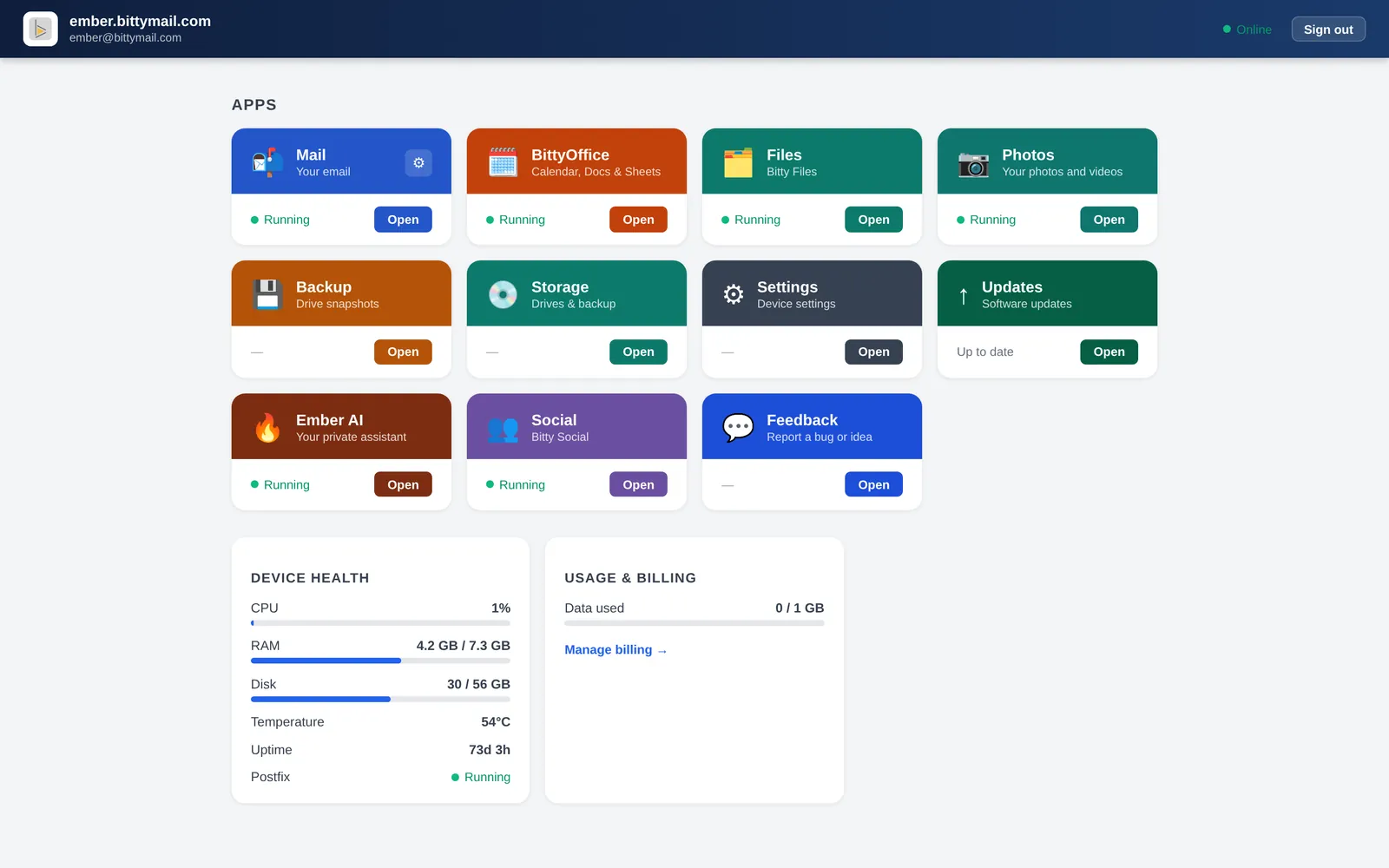The height and width of the screenshot is (868, 1389).
Task: Open Mail settings gear icon
Action: pos(418,162)
